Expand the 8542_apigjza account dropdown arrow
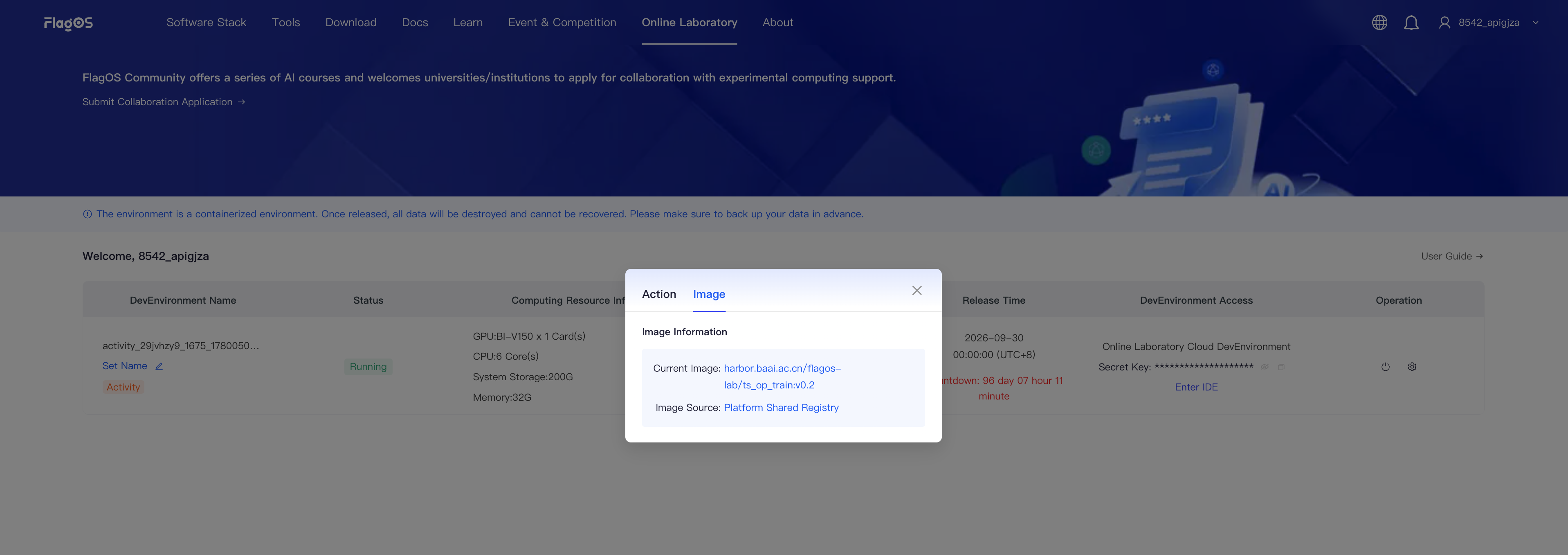Image resolution: width=1568 pixels, height=555 pixels. (1535, 23)
